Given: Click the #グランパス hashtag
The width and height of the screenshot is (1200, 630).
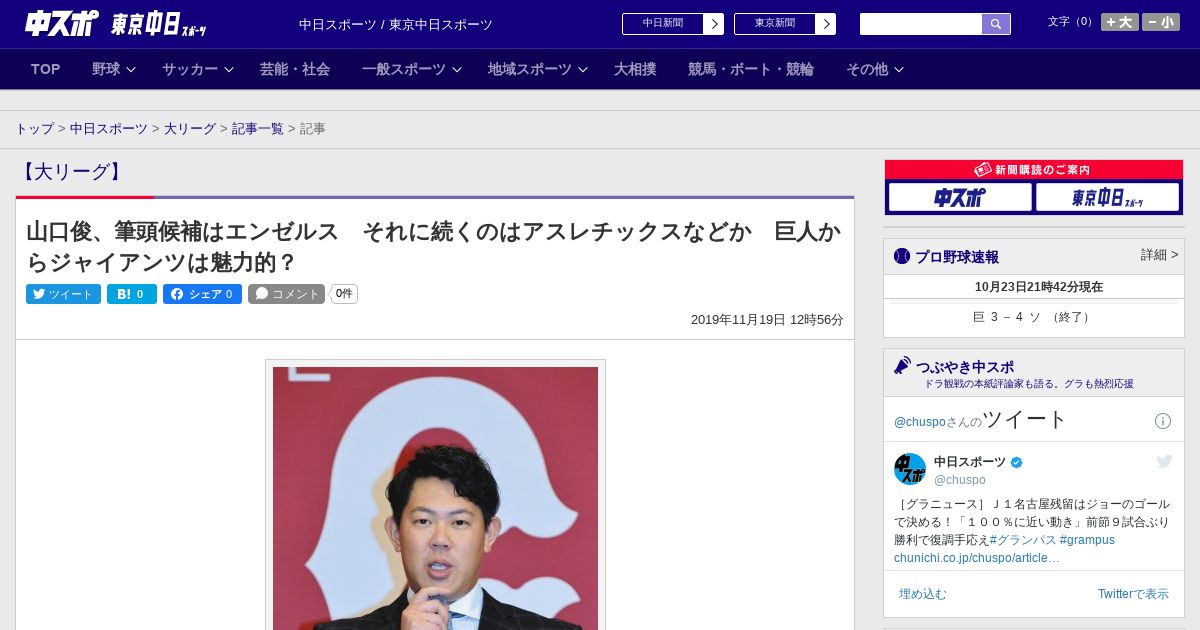Looking at the screenshot, I should pos(1022,540).
